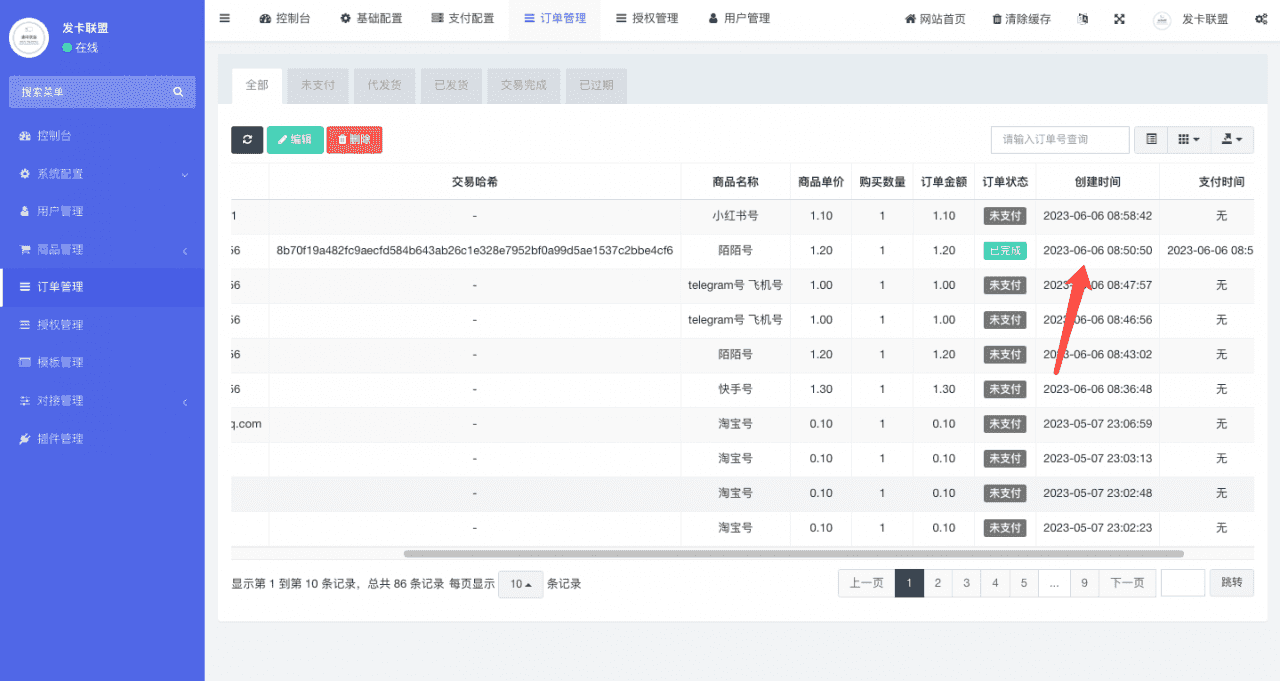
Task: Toggle table card view icon
Action: [1151, 140]
